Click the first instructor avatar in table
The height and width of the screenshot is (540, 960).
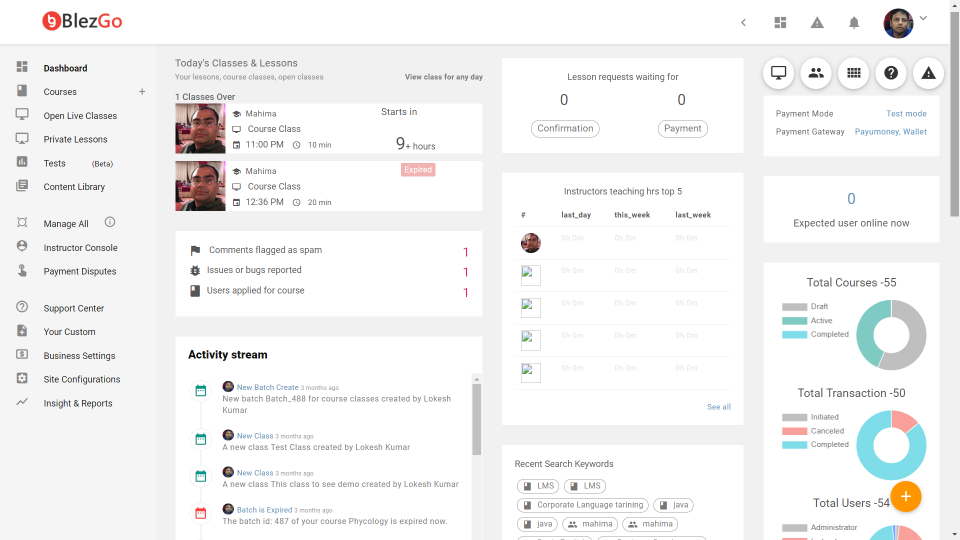coord(531,243)
